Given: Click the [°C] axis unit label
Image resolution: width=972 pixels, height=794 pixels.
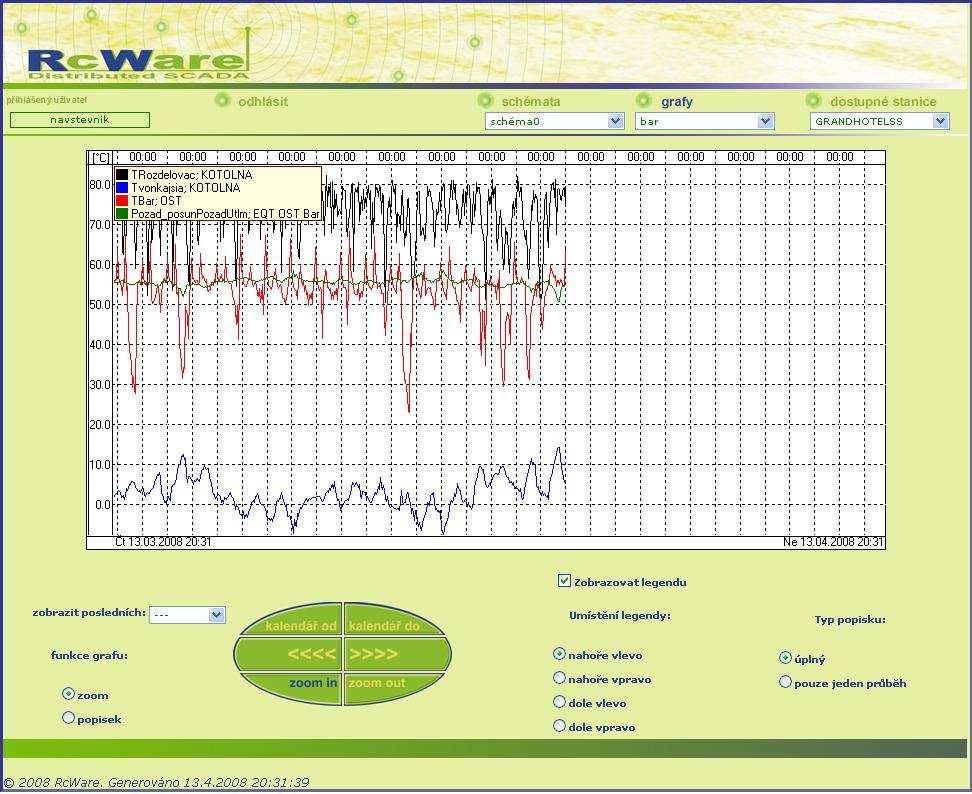Looking at the screenshot, I should click(x=100, y=157).
